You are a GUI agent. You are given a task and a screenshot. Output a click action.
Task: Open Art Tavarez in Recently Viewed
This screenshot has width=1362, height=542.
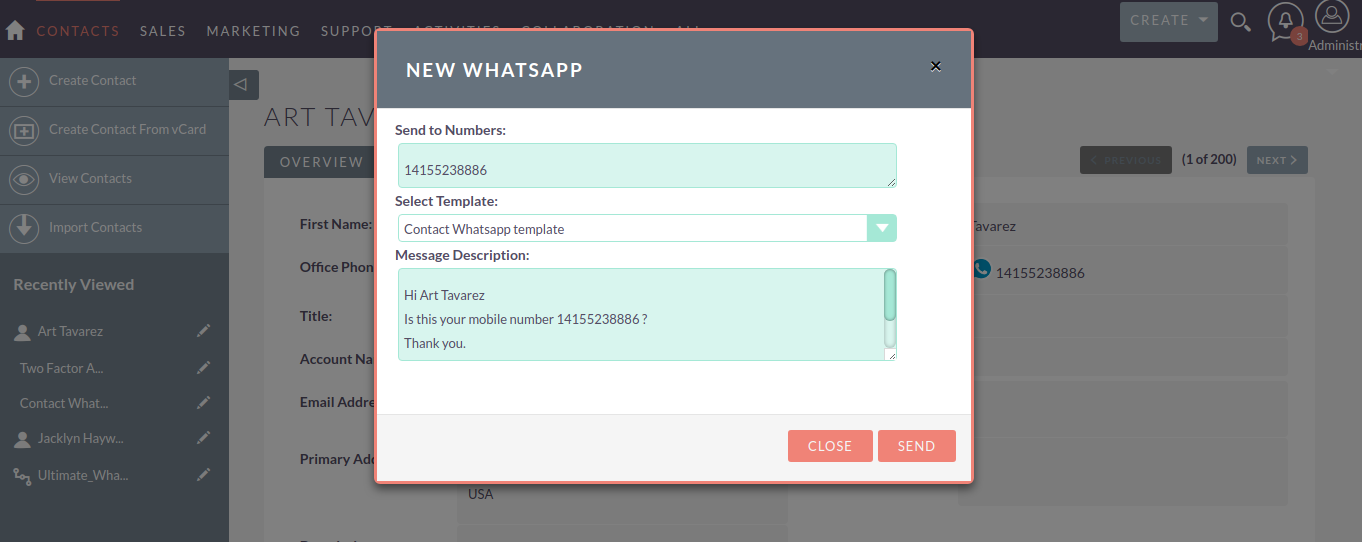(x=70, y=331)
